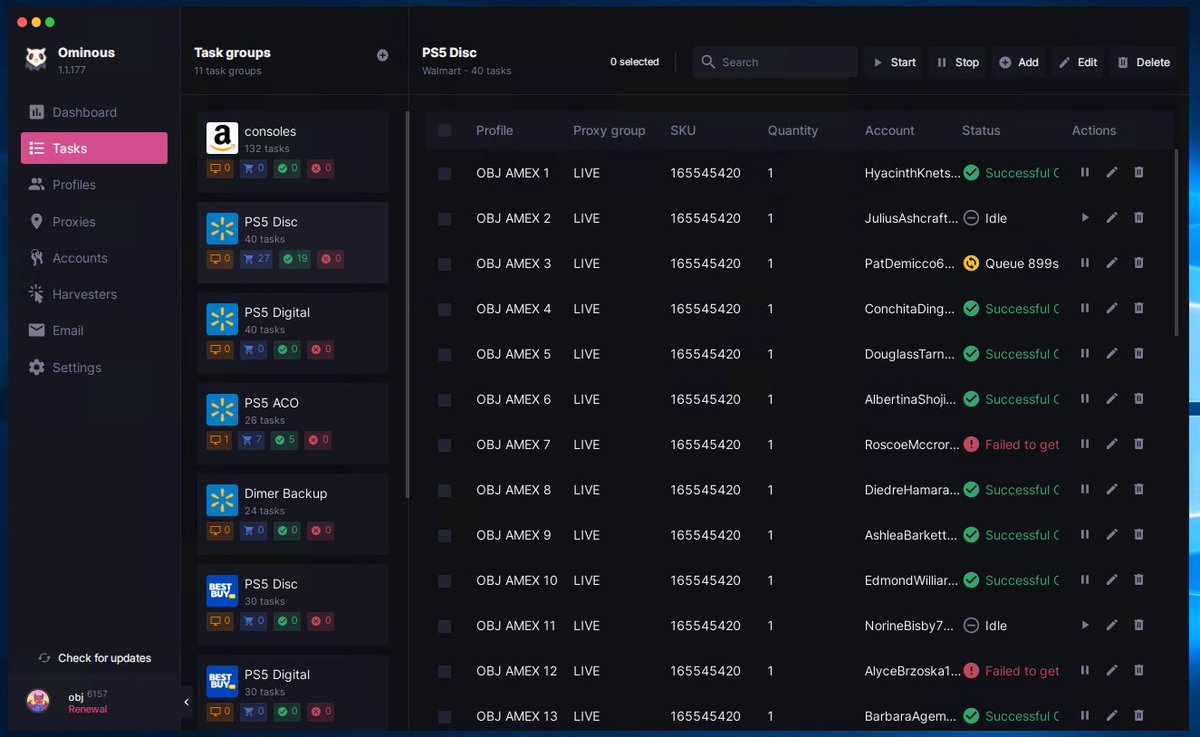Collapse the sidebar with the chevron arrow
The height and width of the screenshot is (737, 1200).
(x=186, y=702)
